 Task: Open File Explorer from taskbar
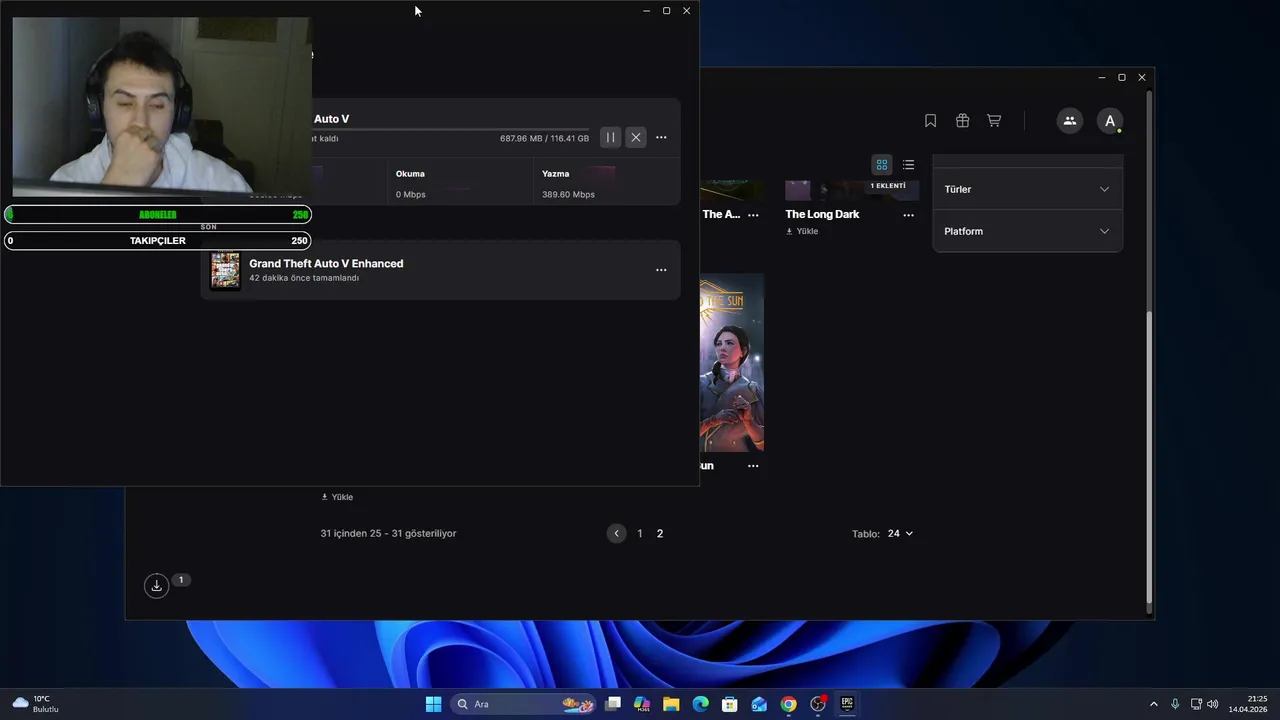[x=671, y=704]
